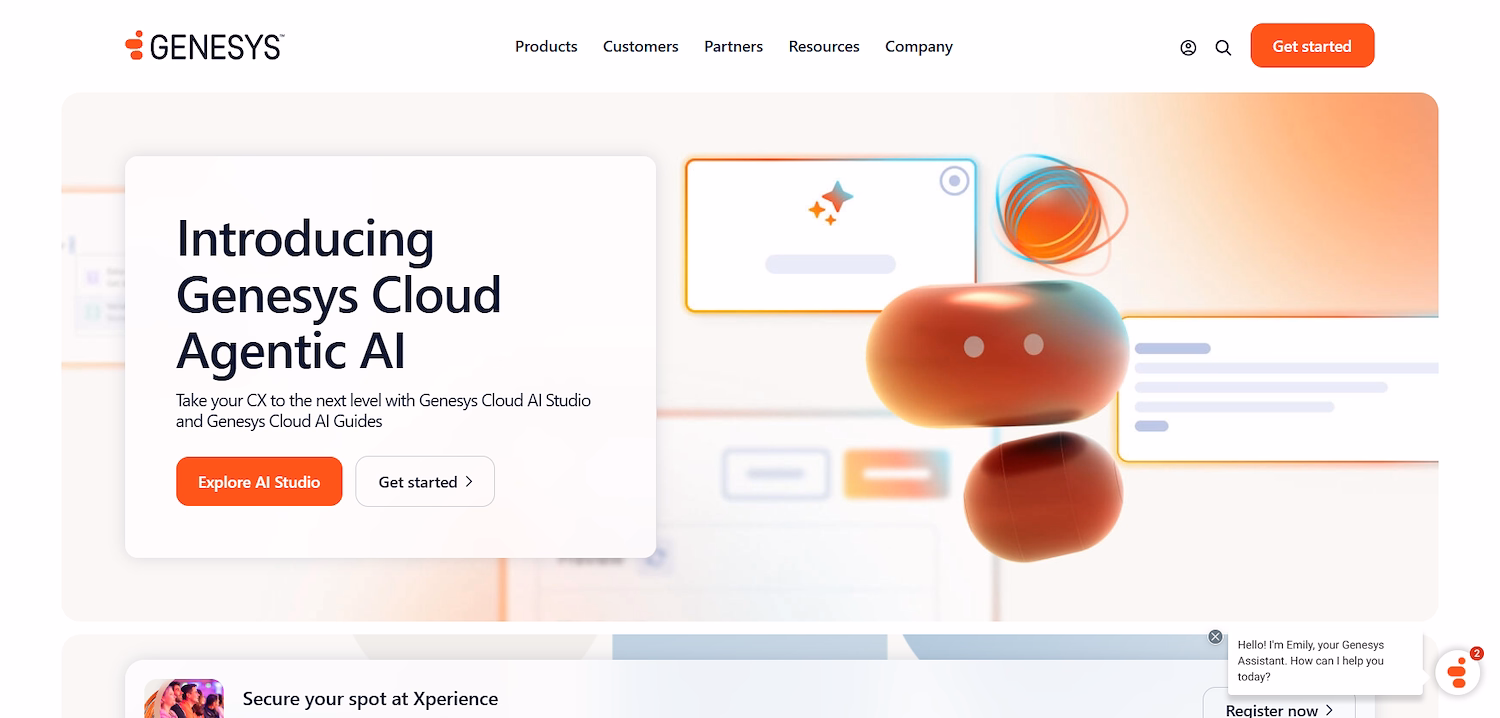Click Get started in the Agentic AI card
1500x718 pixels.
424,481
